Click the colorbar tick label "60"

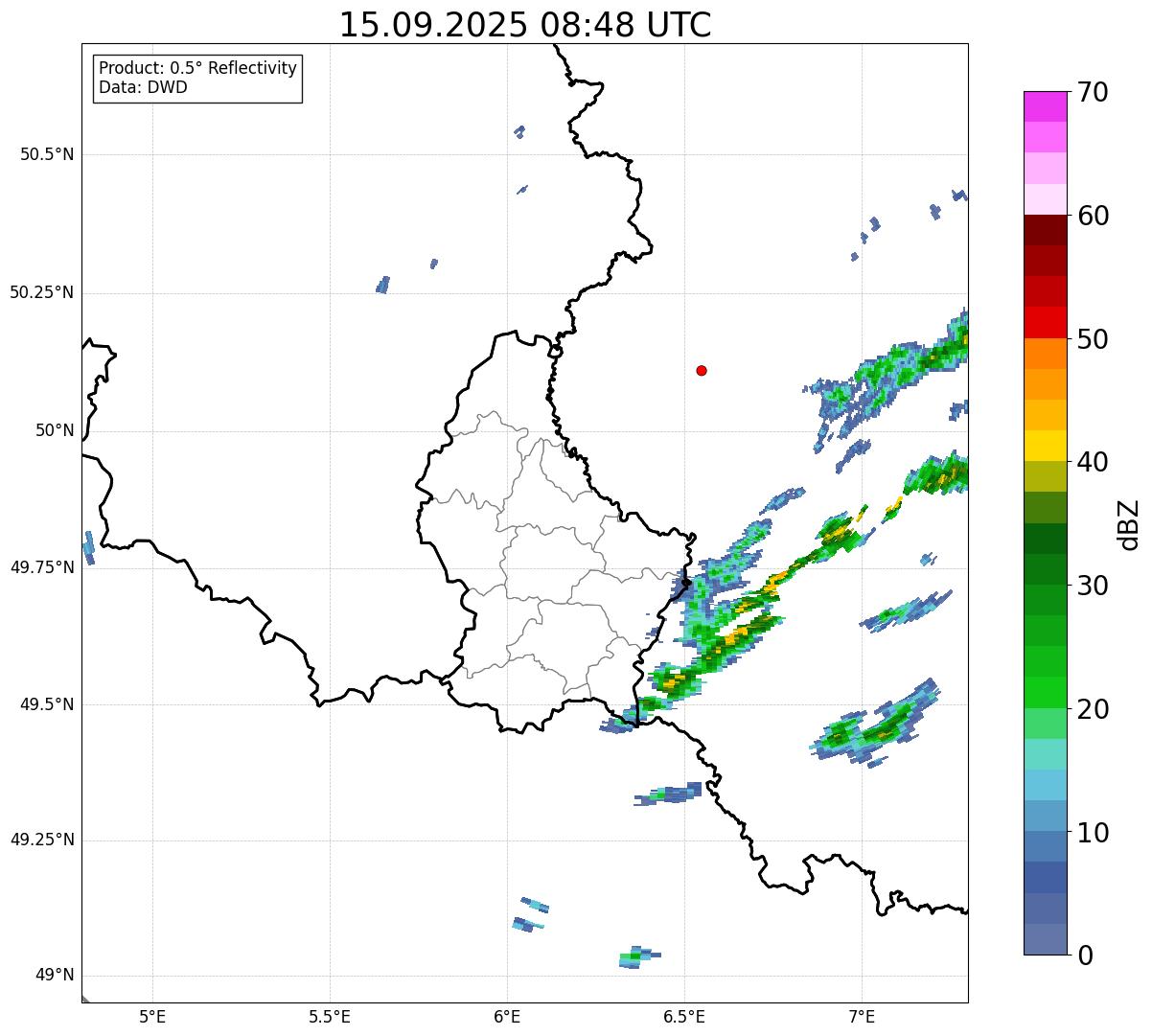tap(1093, 216)
